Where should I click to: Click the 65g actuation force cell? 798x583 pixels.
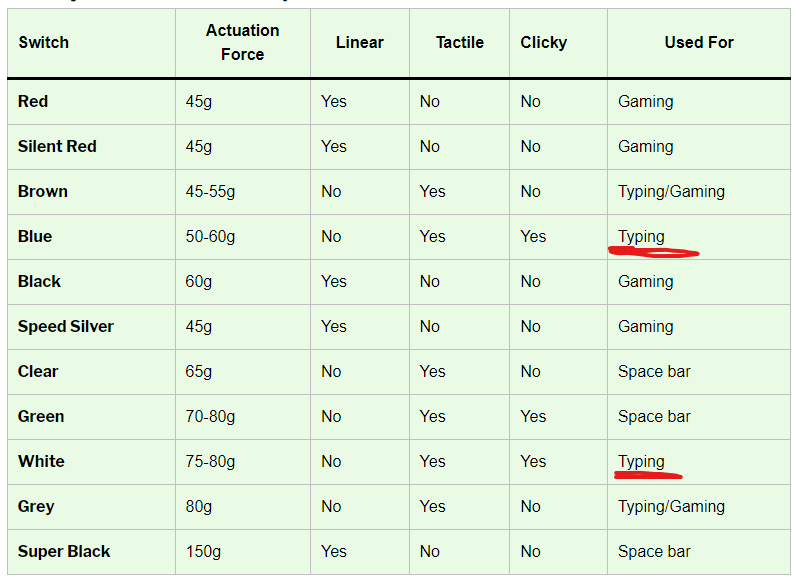(x=199, y=371)
